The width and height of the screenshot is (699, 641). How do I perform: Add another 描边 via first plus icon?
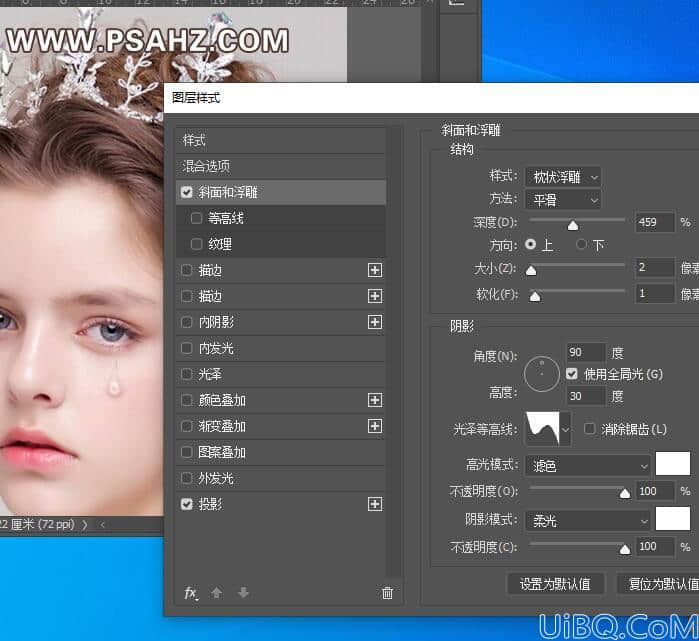[374, 270]
